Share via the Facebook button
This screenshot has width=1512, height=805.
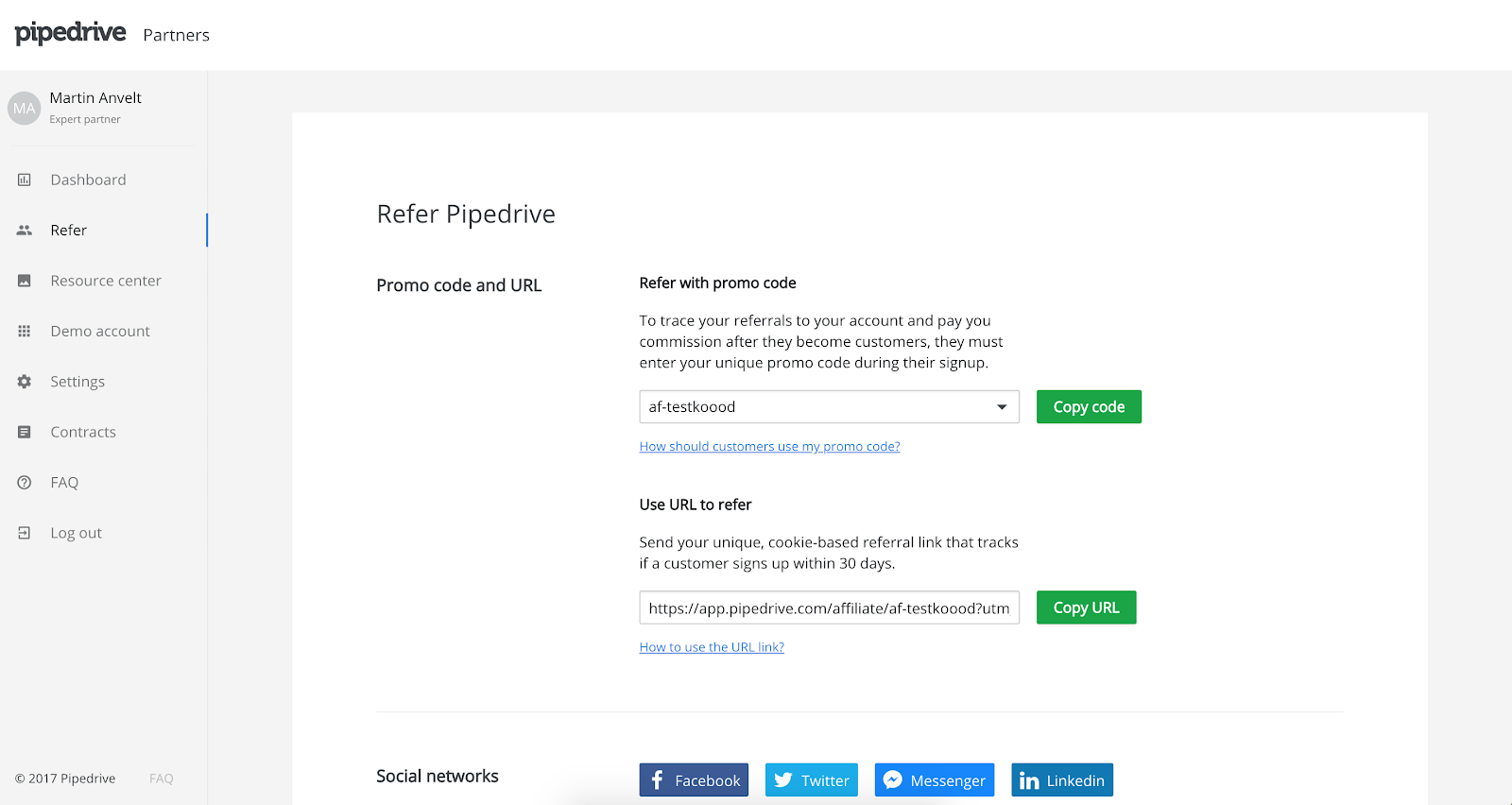[x=694, y=780]
